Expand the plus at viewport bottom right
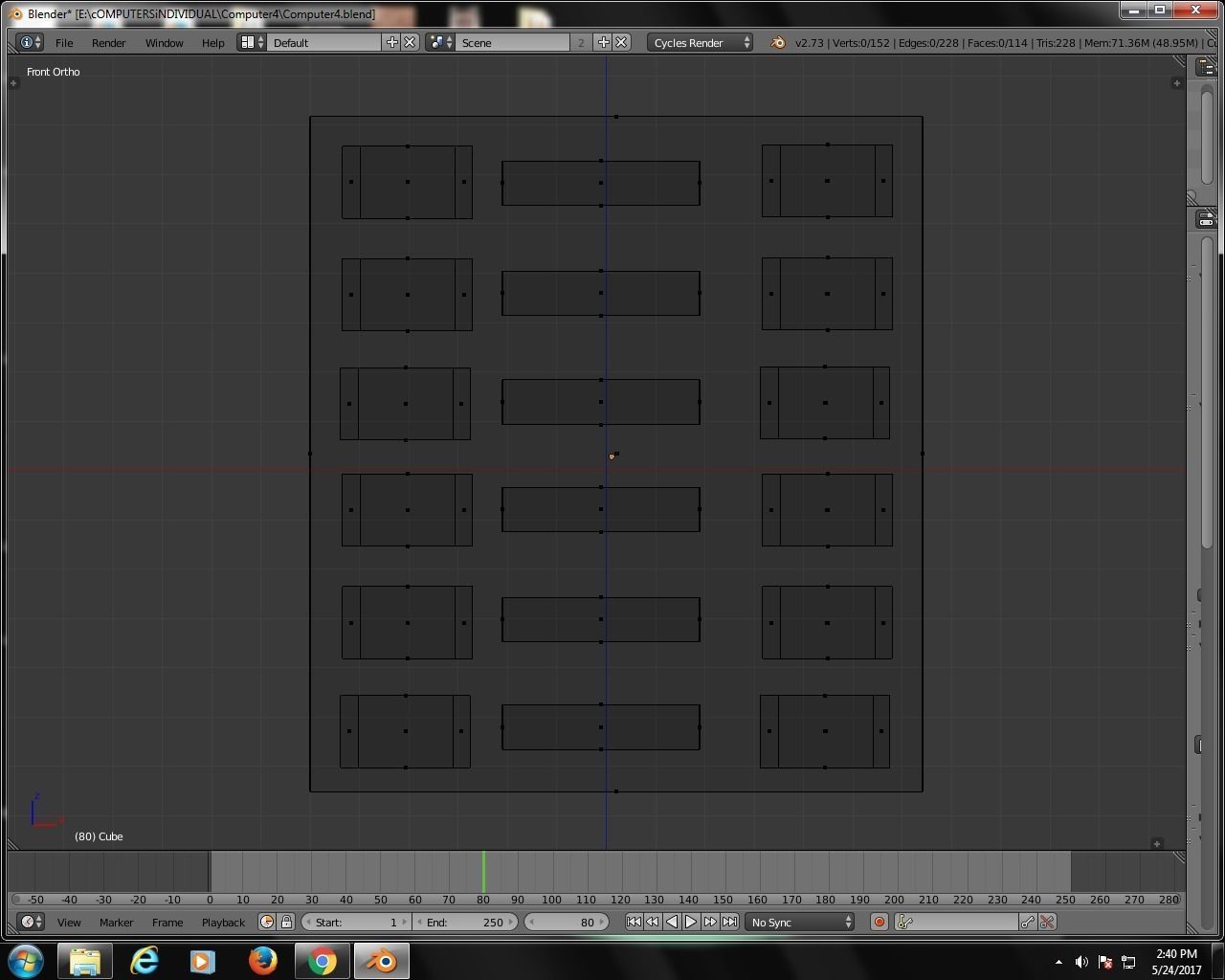Viewport: 1225px width, 980px height. [1157, 843]
